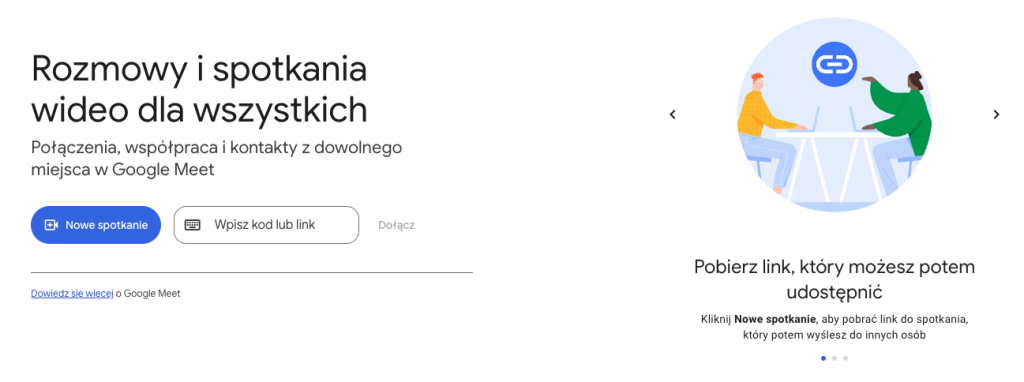Focus the Wpisz kod lub link field
The width and height of the screenshot is (1024, 382).
[266, 225]
